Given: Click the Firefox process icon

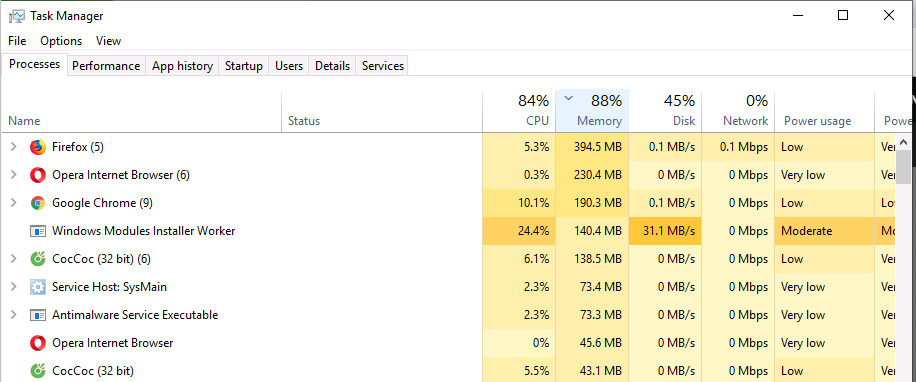Looking at the screenshot, I should 37,147.
